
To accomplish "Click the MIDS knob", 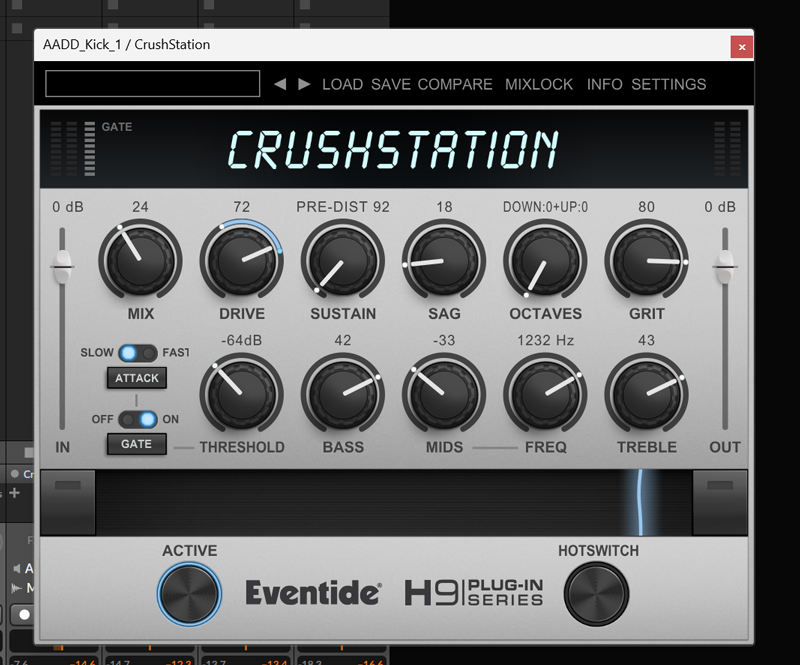I will [x=444, y=395].
